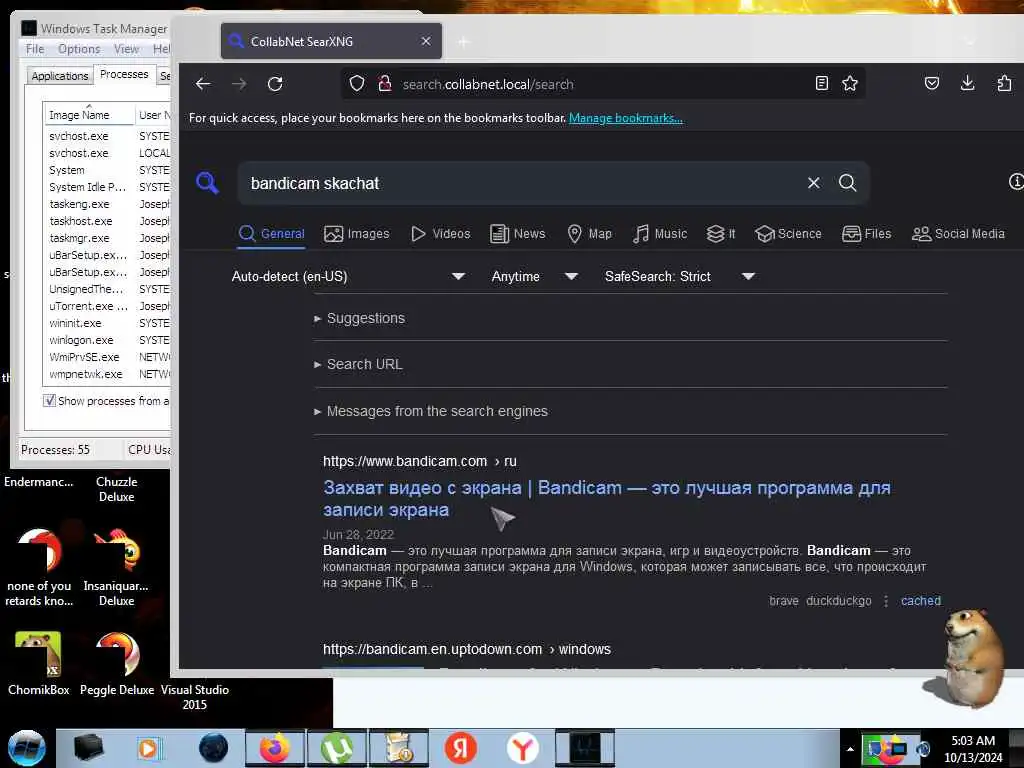
Task: Open the bandicam.en.uptodown.com result URL
Action: pyautogui.click(x=466, y=649)
